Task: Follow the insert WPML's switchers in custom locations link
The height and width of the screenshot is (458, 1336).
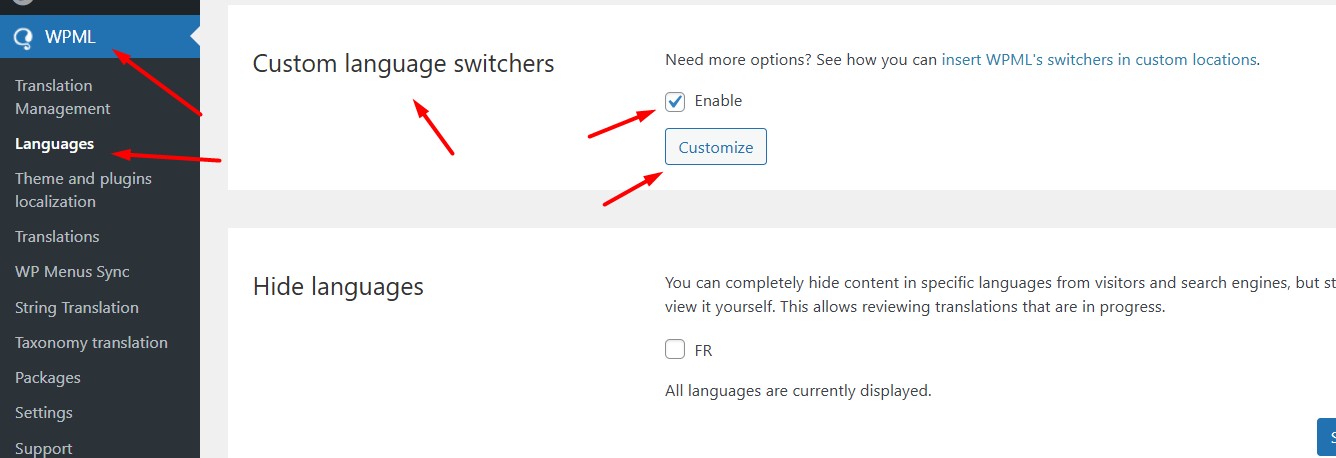Action: click(1099, 59)
